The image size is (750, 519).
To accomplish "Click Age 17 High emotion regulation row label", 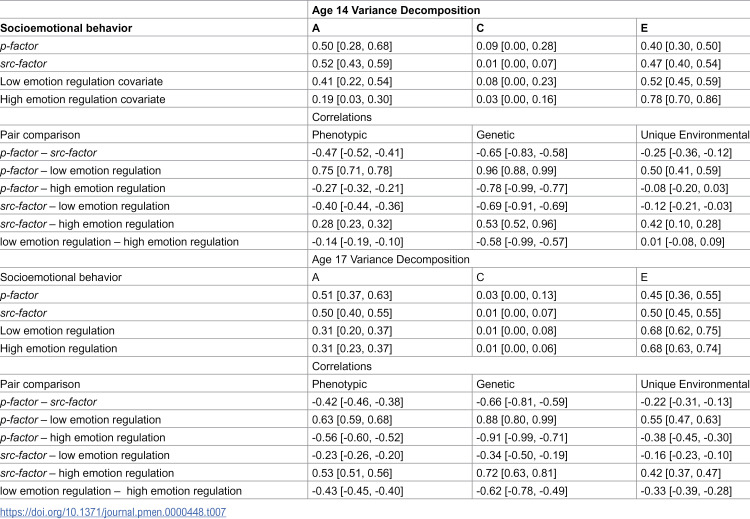I will [x=58, y=348].
